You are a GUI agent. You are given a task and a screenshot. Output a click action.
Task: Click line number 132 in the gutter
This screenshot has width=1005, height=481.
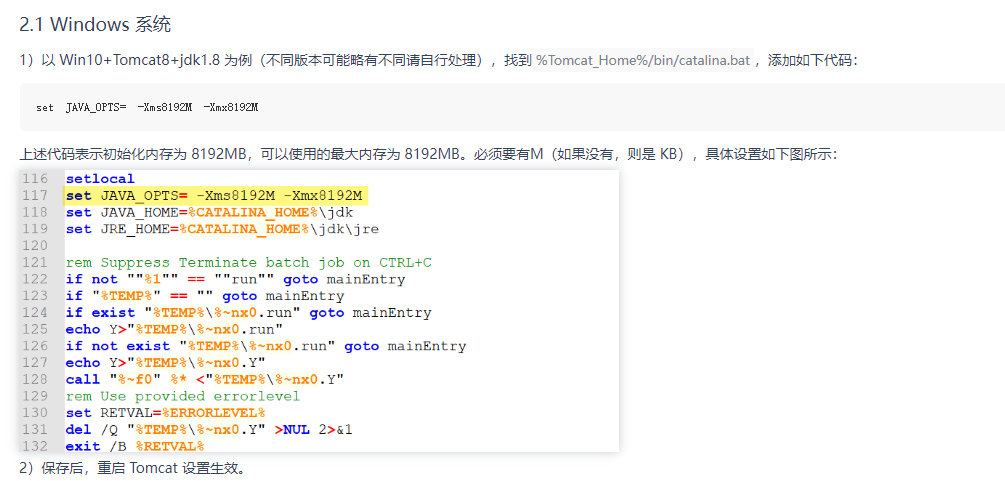click(x=35, y=446)
